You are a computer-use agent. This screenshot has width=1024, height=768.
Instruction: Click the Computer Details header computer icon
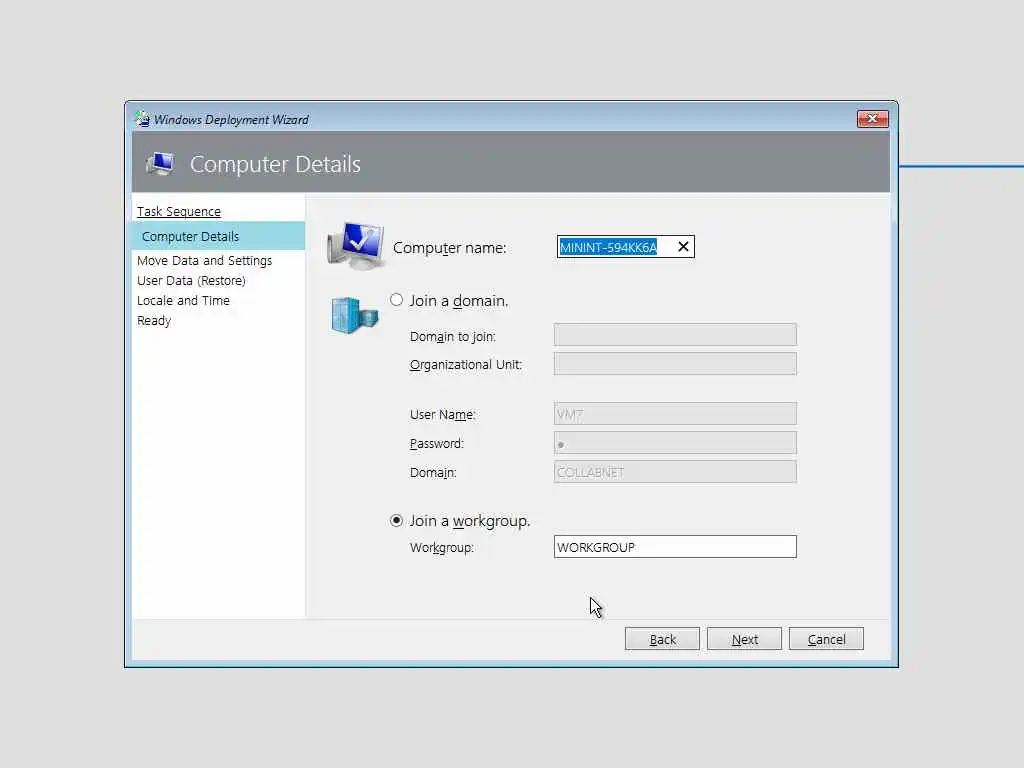click(x=160, y=164)
